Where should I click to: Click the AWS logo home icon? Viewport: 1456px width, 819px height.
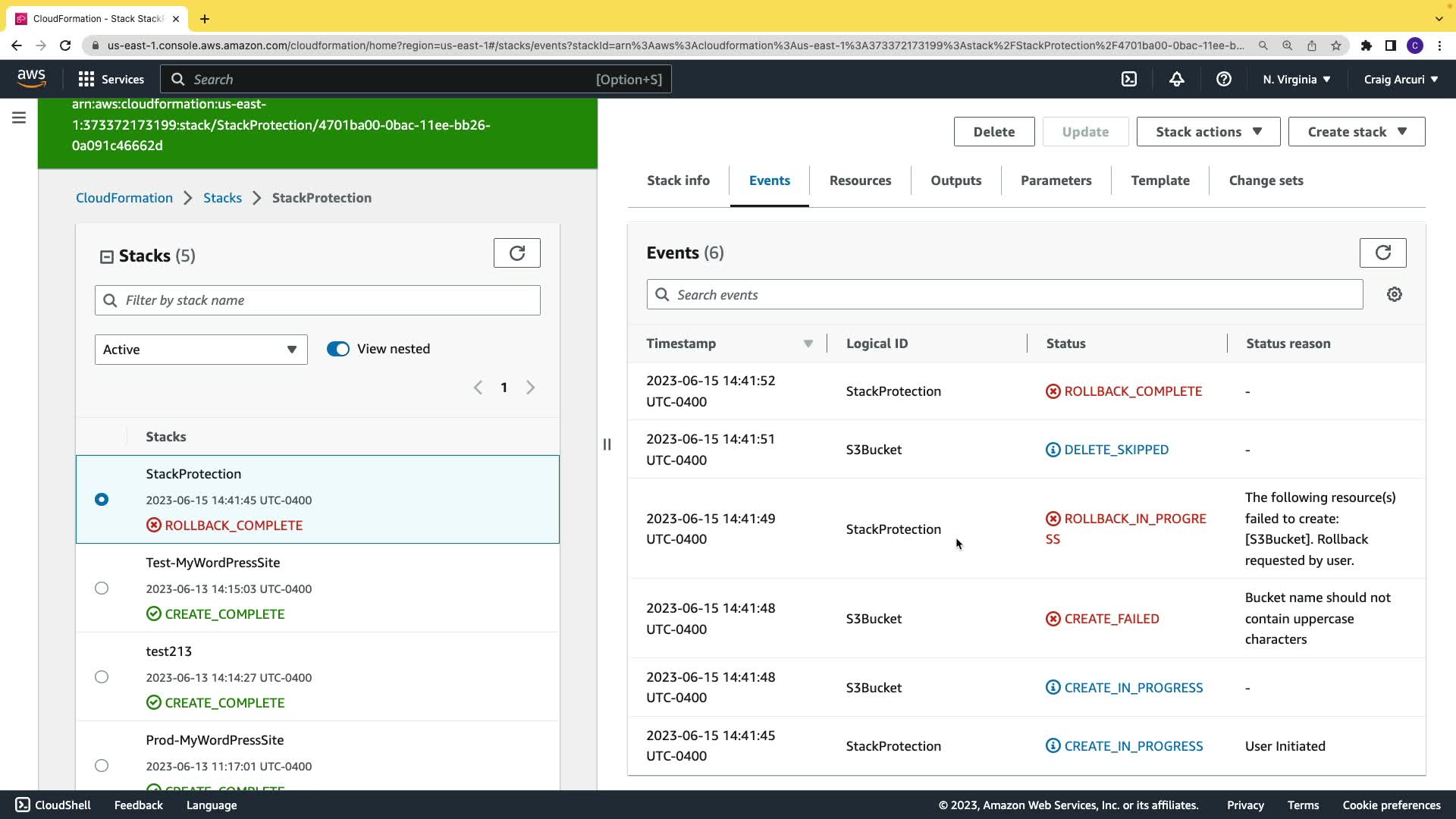(x=31, y=78)
